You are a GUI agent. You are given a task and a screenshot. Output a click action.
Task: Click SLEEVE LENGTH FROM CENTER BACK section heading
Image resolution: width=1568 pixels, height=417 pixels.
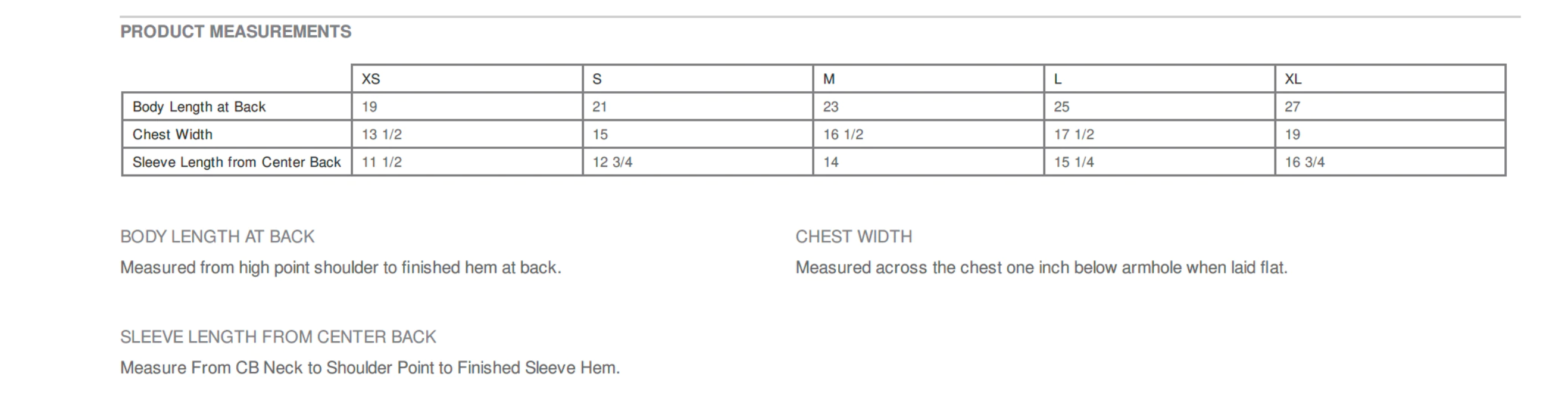pyautogui.click(x=278, y=337)
